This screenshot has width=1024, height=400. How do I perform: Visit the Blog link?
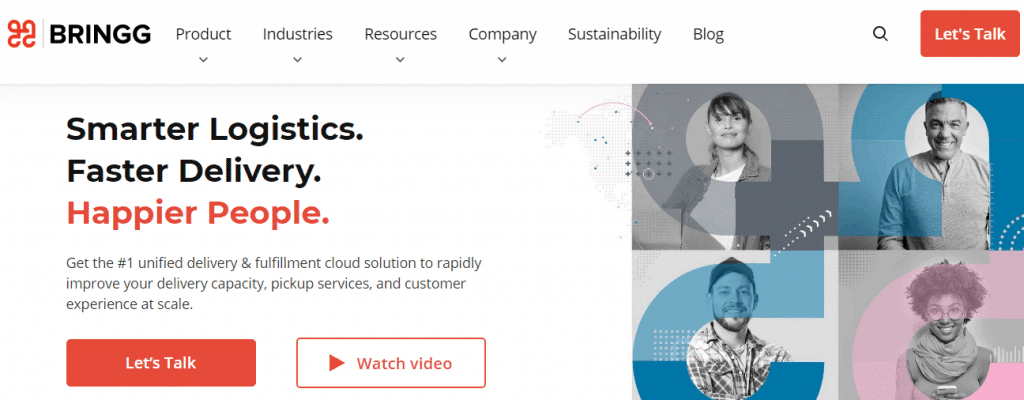(708, 34)
